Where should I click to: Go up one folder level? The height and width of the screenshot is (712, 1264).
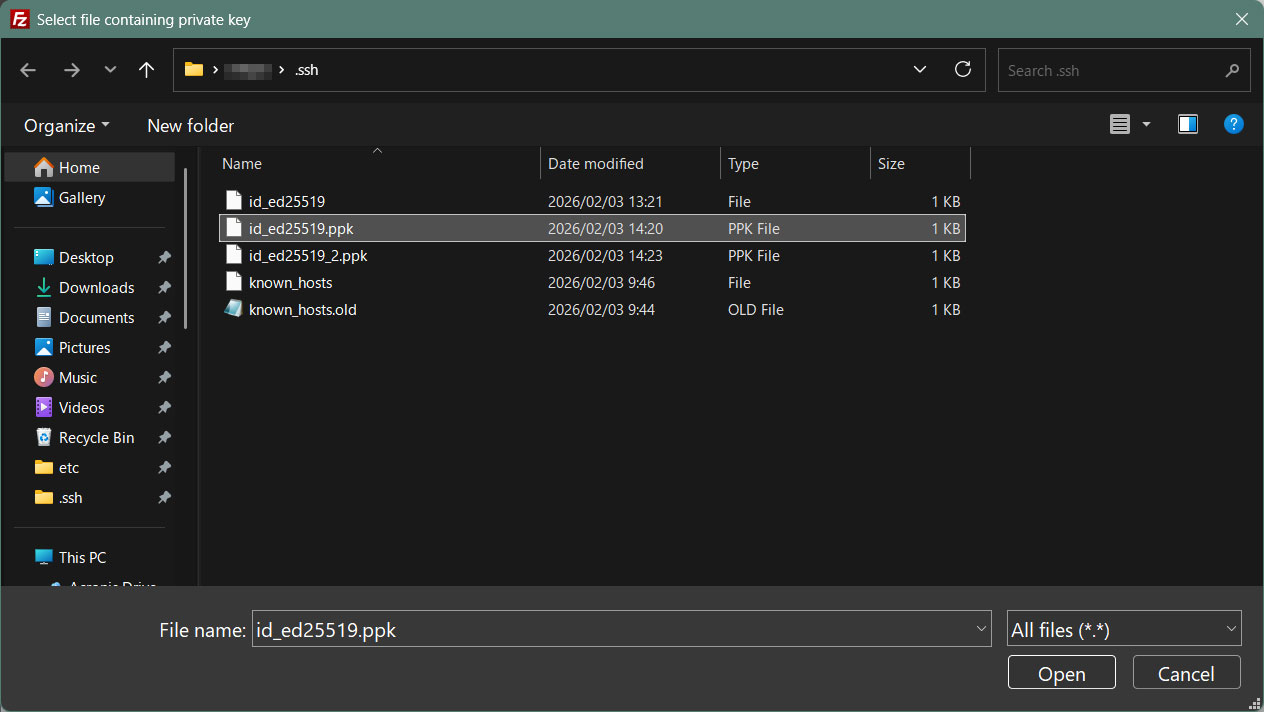coord(147,70)
